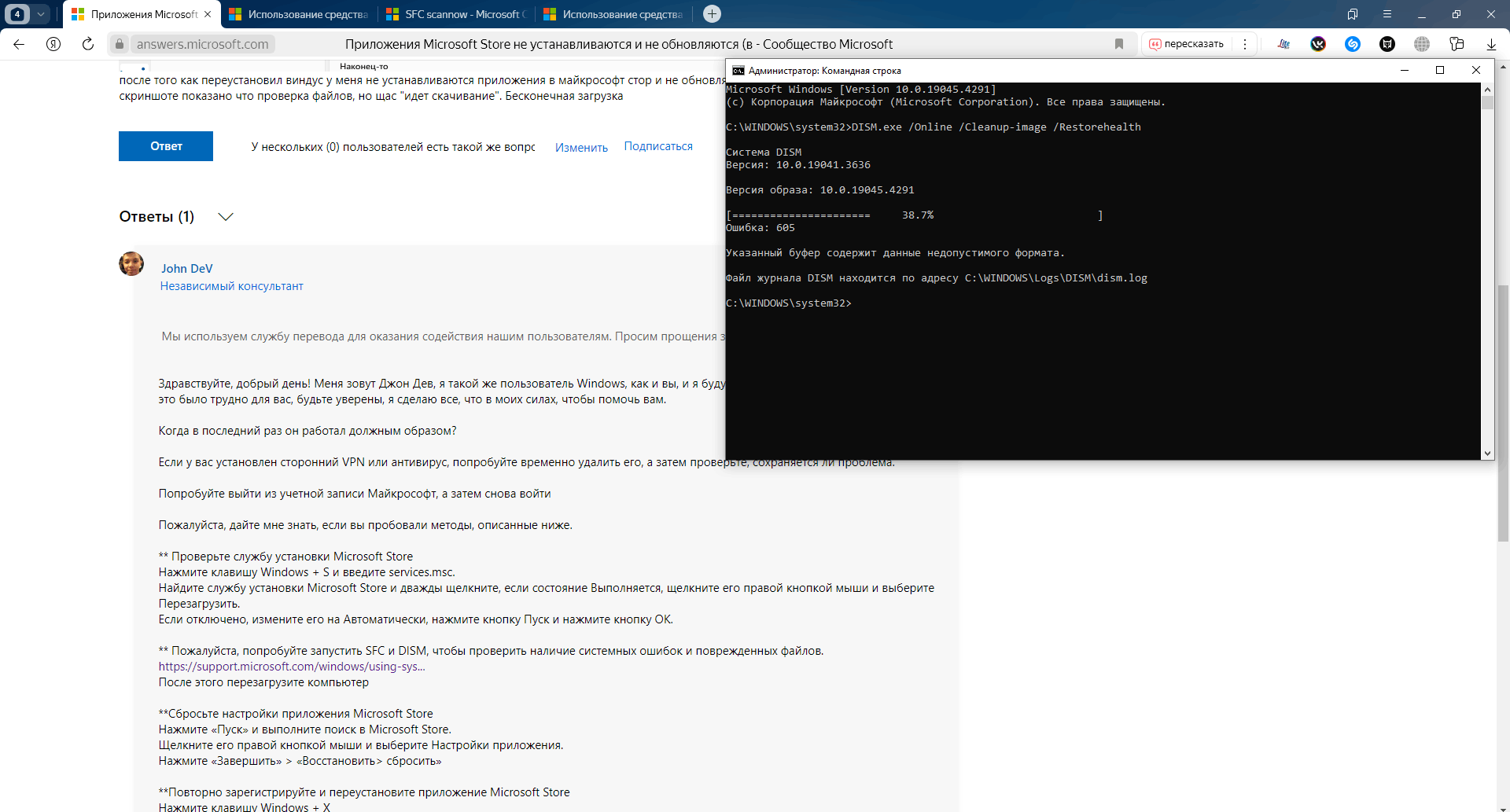Open the support.microsoft.com link

click(x=292, y=667)
